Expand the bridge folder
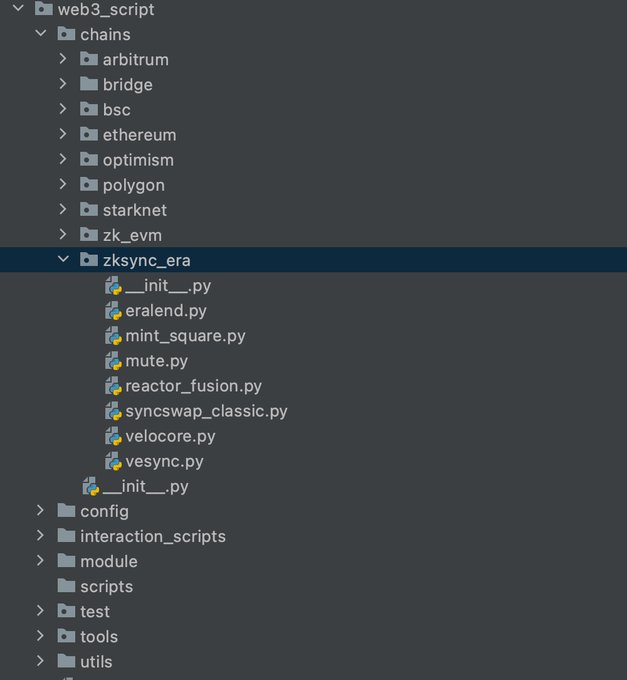This screenshot has width=627, height=680. tap(63, 84)
